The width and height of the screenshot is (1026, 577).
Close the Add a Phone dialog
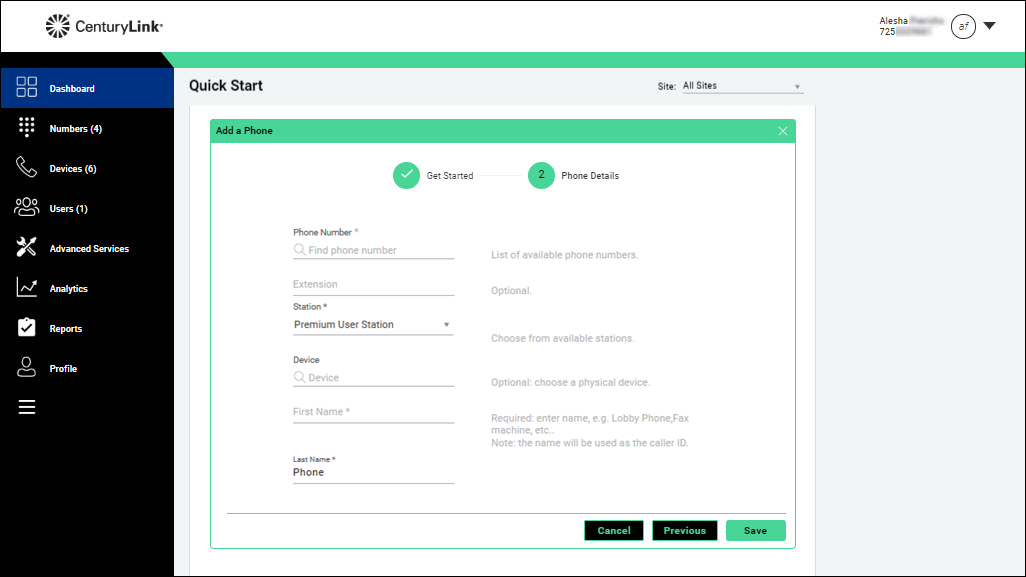783,131
